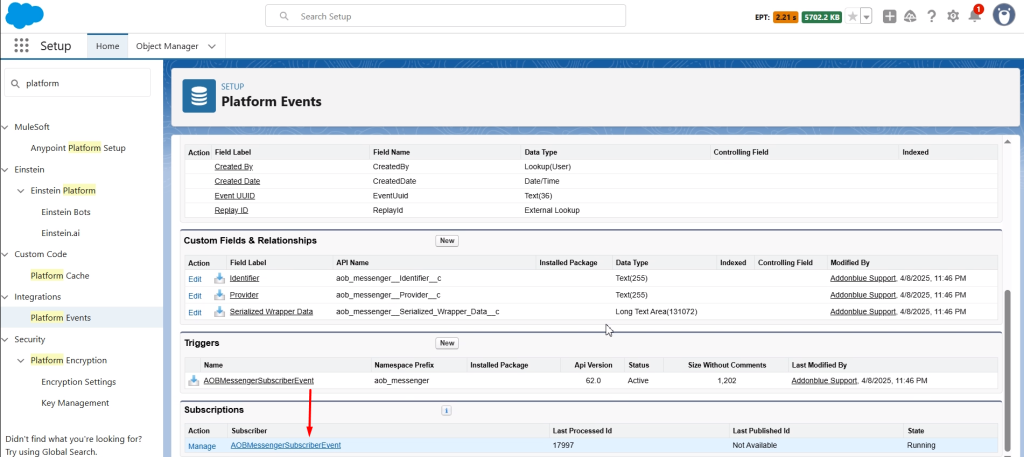Click the 5702.2 KB badge
This screenshot has height=457, width=1024.
tap(822, 18)
